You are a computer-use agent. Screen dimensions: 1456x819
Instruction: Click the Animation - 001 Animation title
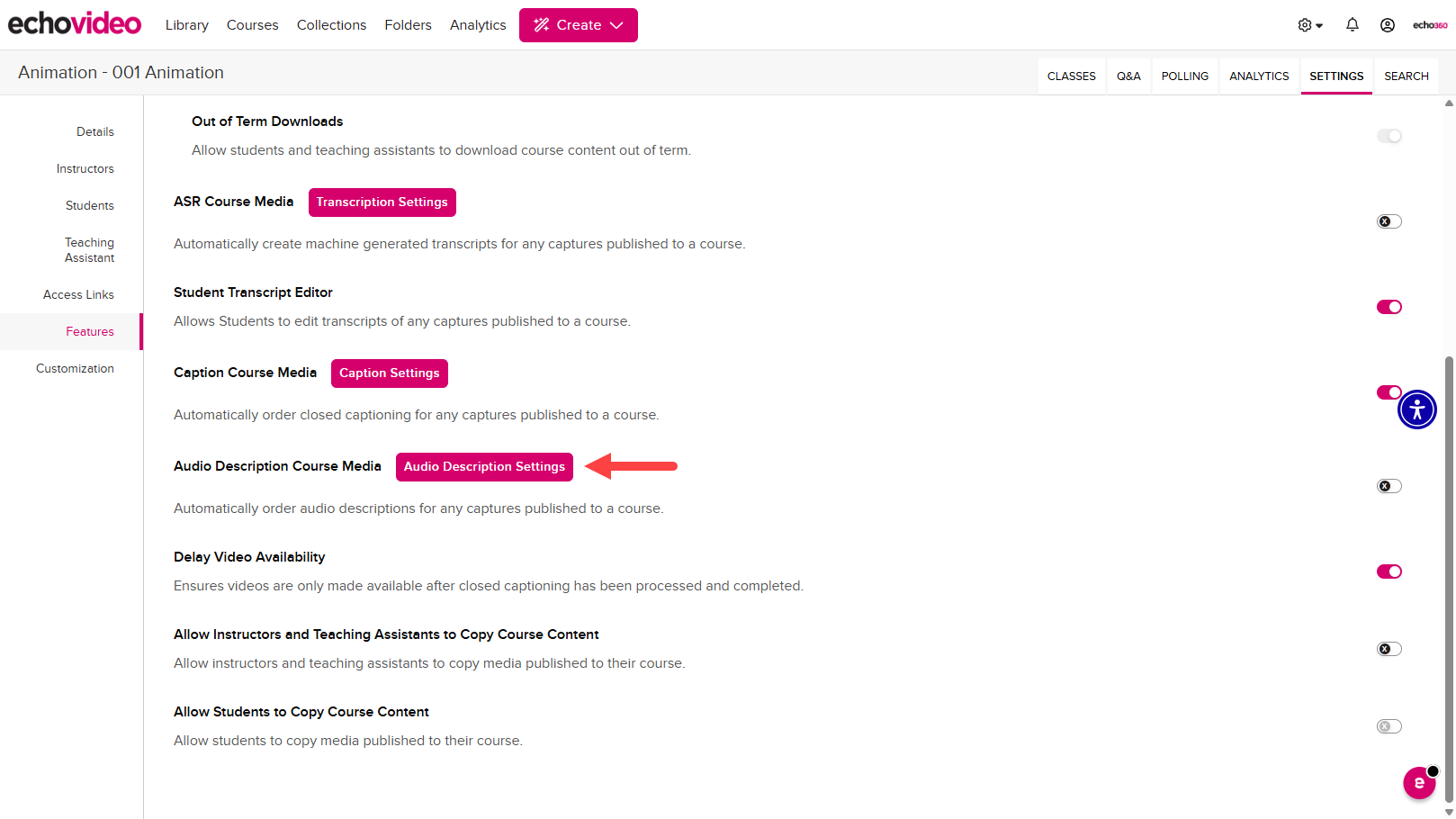(x=121, y=73)
